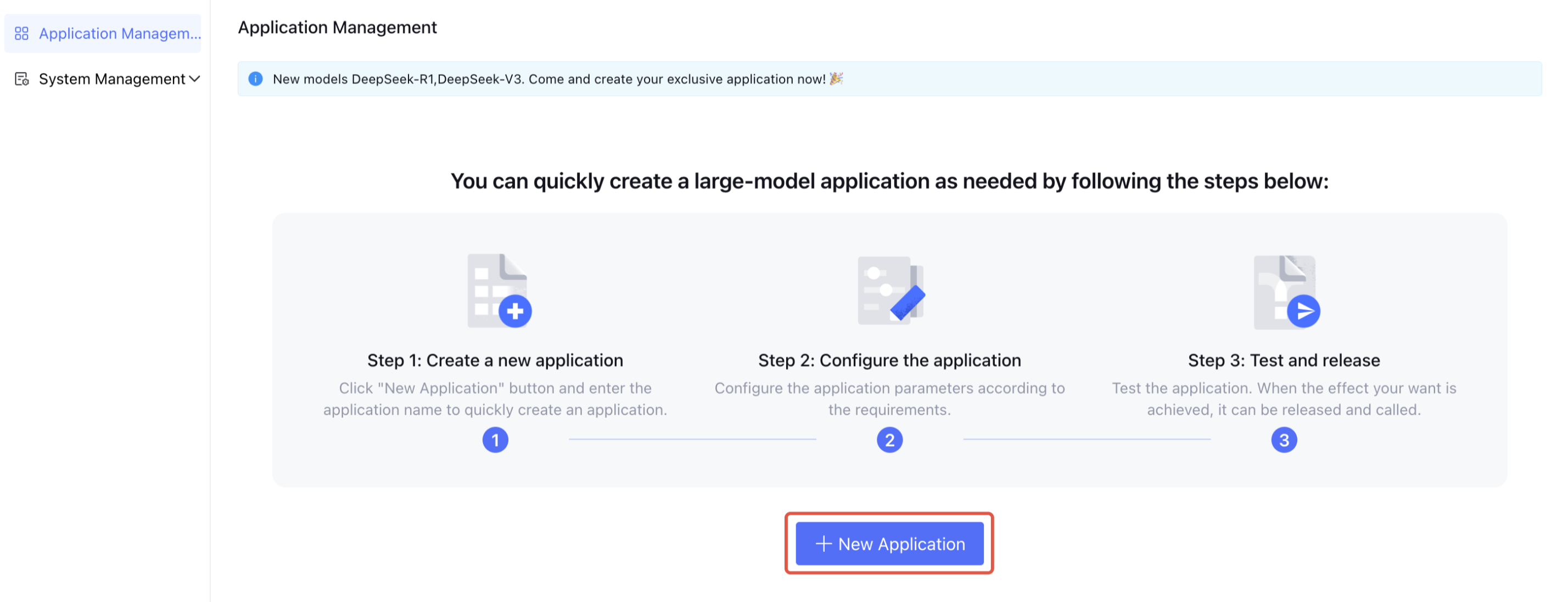This screenshot has width=1568, height=602.
Task: Switch to Application Management in the sidebar
Action: [x=119, y=34]
